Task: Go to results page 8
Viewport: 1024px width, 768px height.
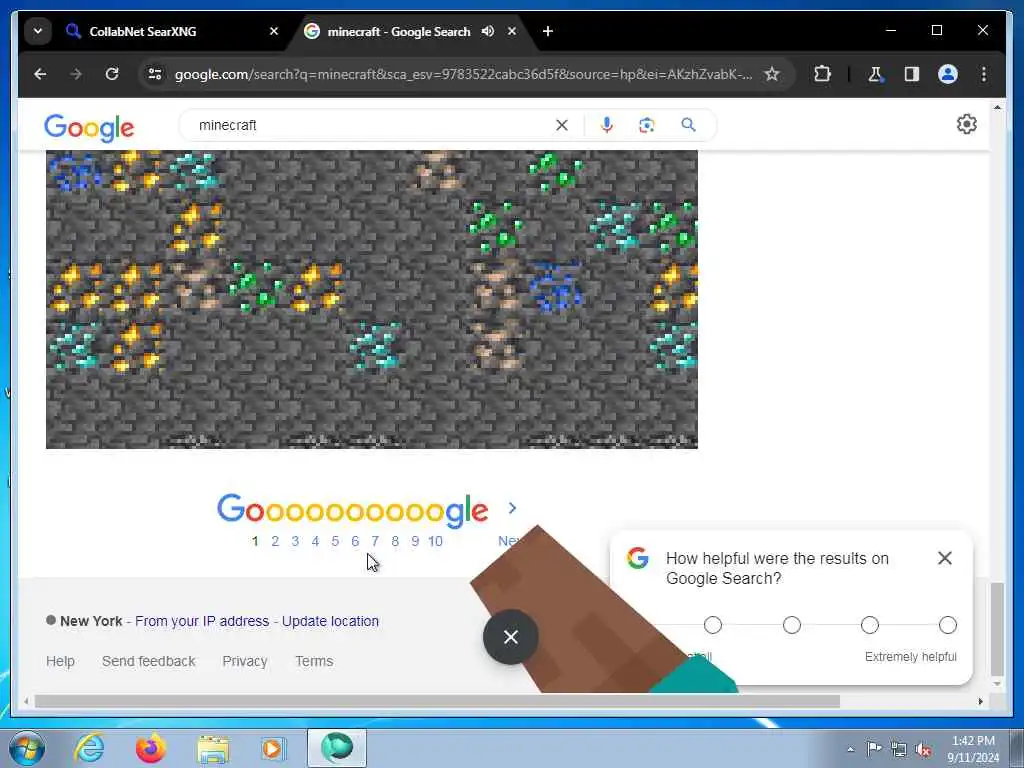Action: click(x=395, y=541)
